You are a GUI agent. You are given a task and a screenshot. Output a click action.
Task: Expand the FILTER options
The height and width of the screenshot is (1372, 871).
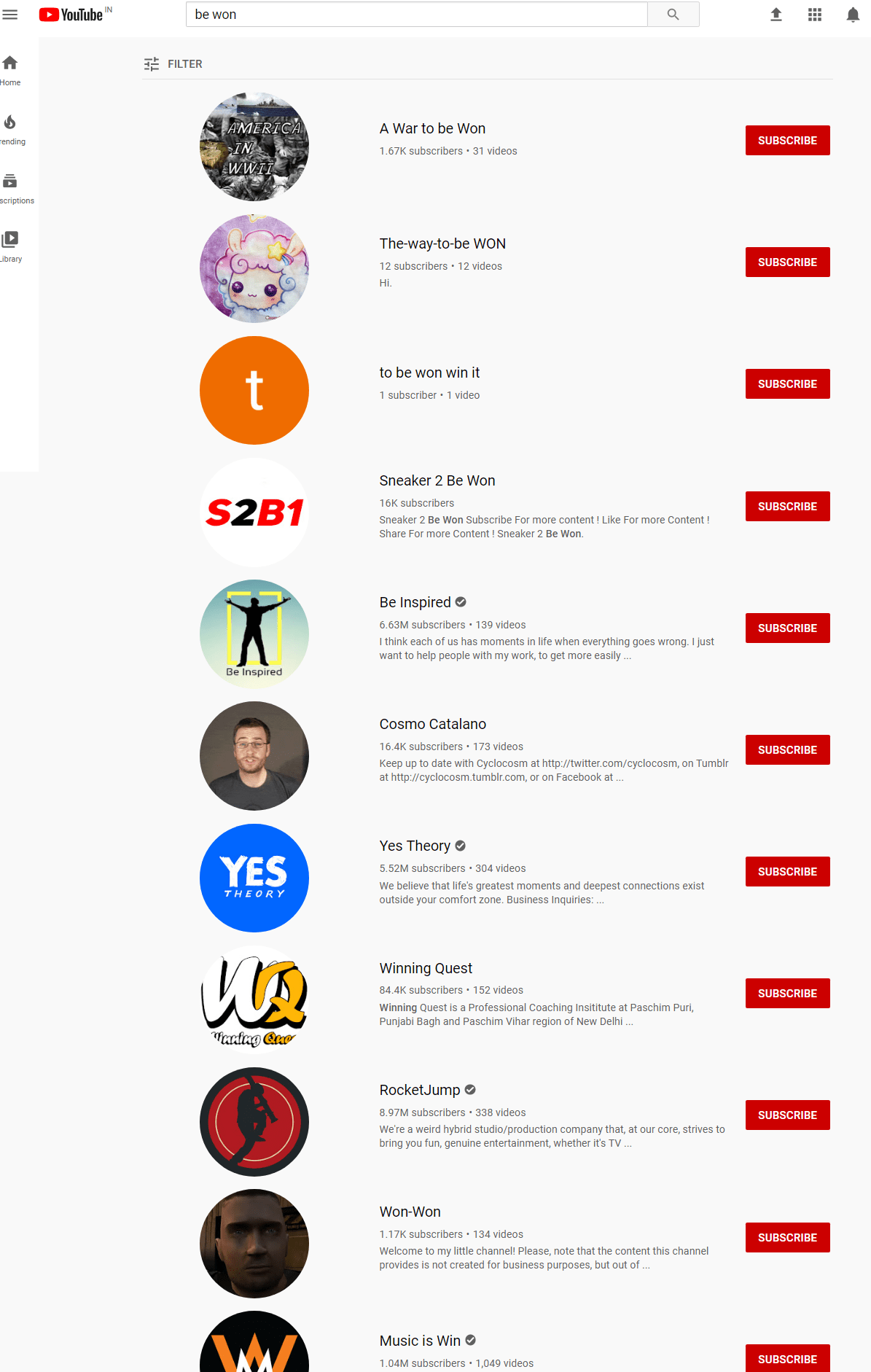click(x=173, y=64)
